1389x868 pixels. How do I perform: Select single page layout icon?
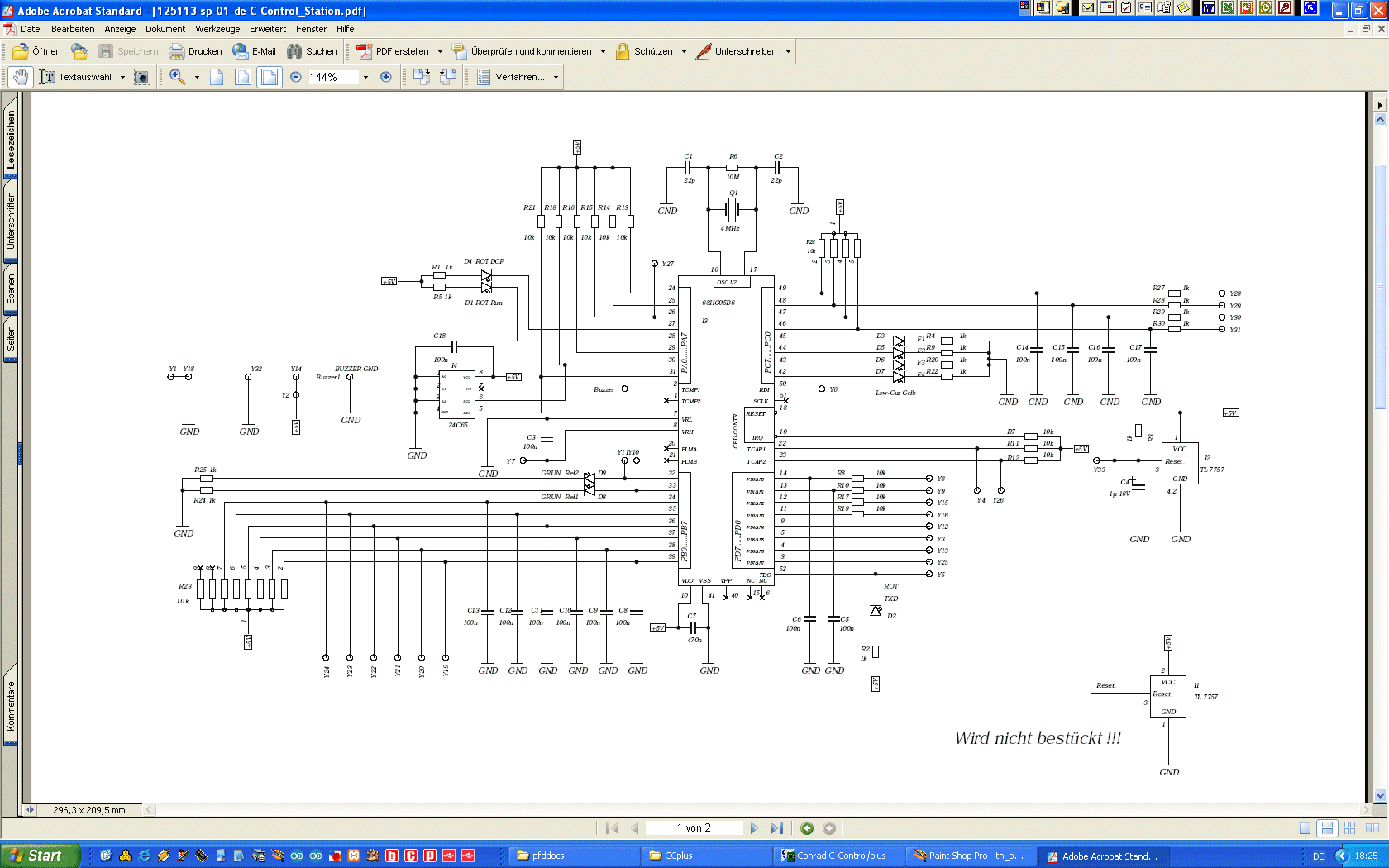coord(1305,828)
